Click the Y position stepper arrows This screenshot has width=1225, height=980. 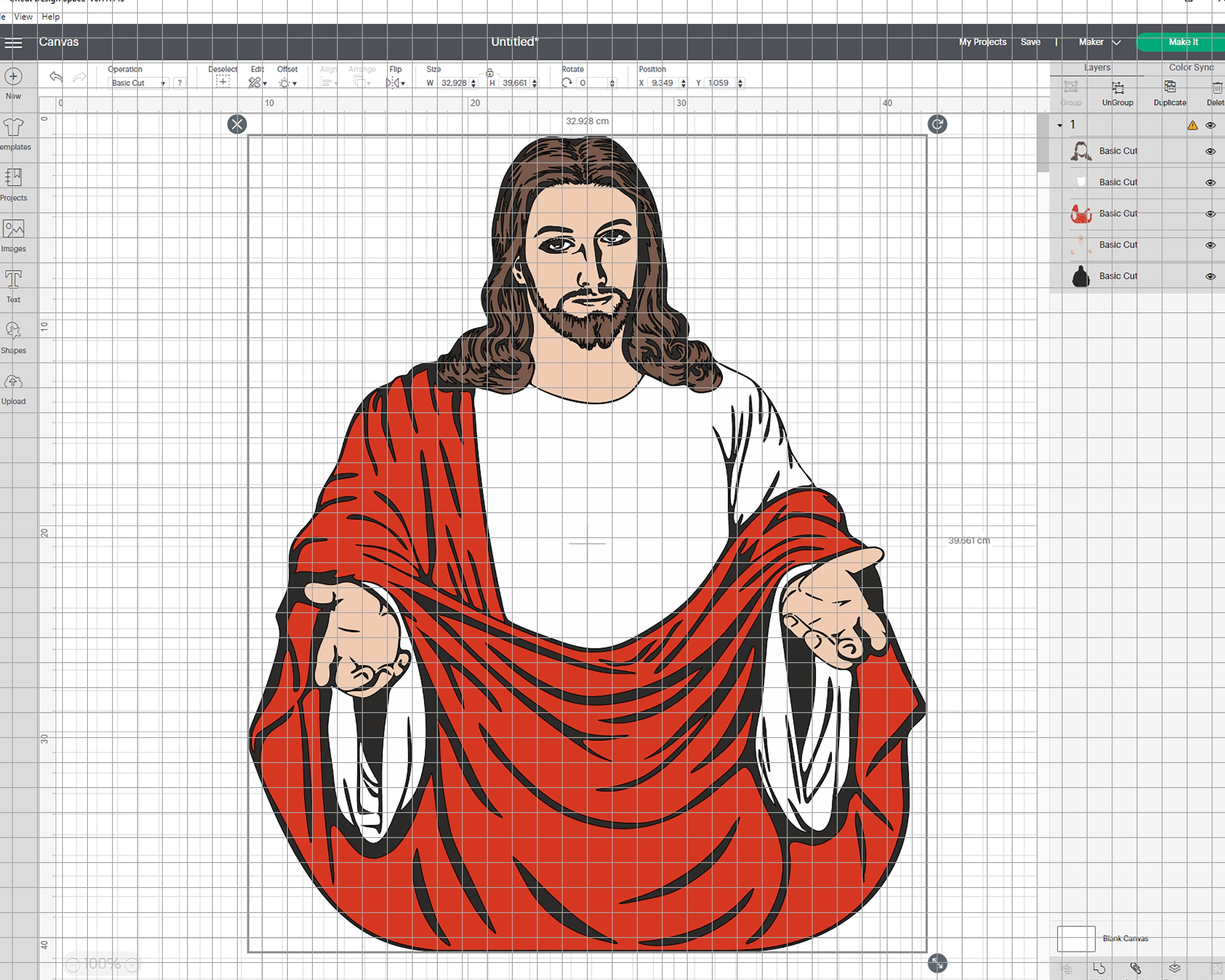pos(740,83)
